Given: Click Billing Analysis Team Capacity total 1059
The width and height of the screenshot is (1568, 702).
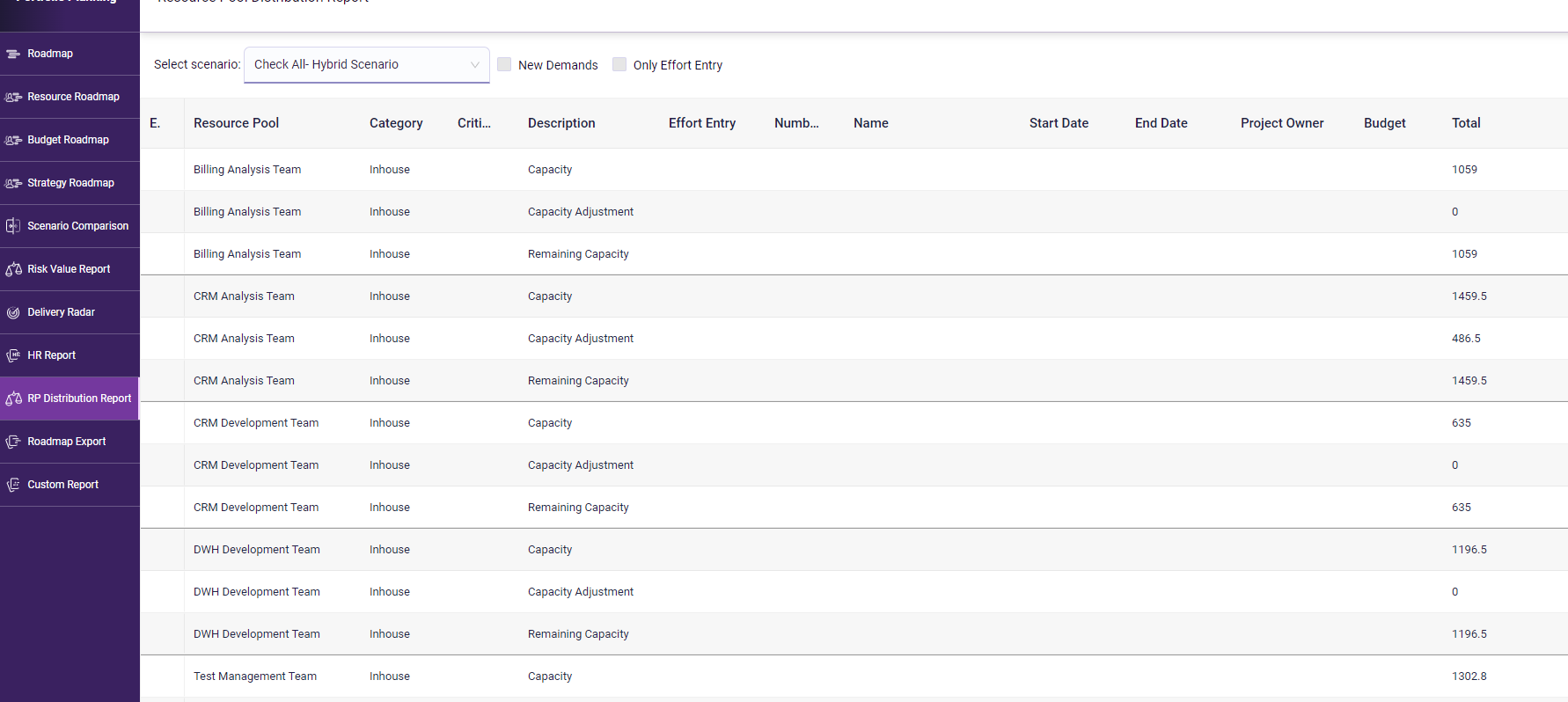Looking at the screenshot, I should 1464,170.
